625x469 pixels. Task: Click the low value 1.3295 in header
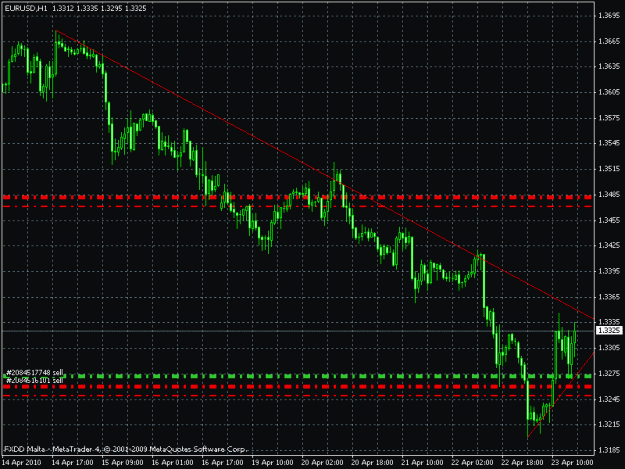click(111, 8)
